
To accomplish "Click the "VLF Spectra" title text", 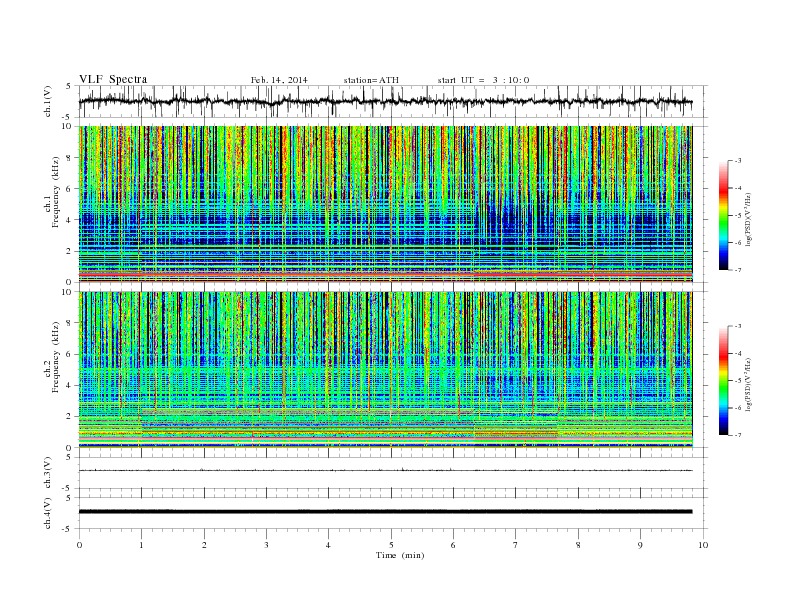I will coord(113,79).
